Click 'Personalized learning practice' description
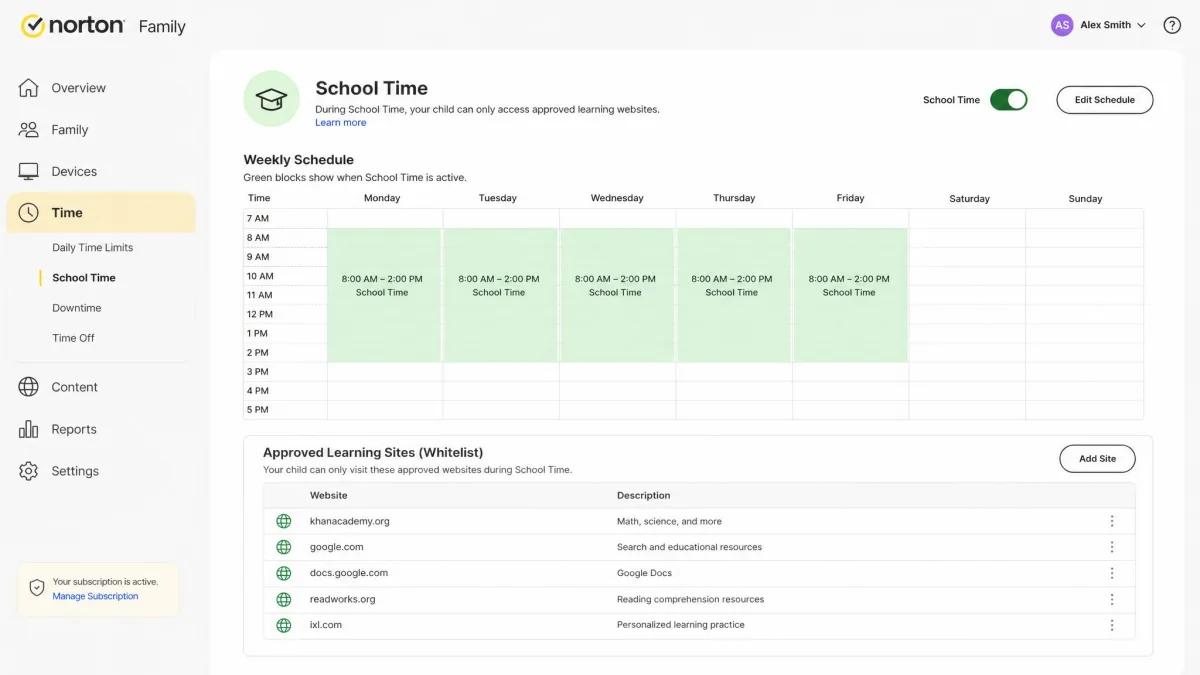The height and width of the screenshot is (675, 1200). click(x=681, y=625)
